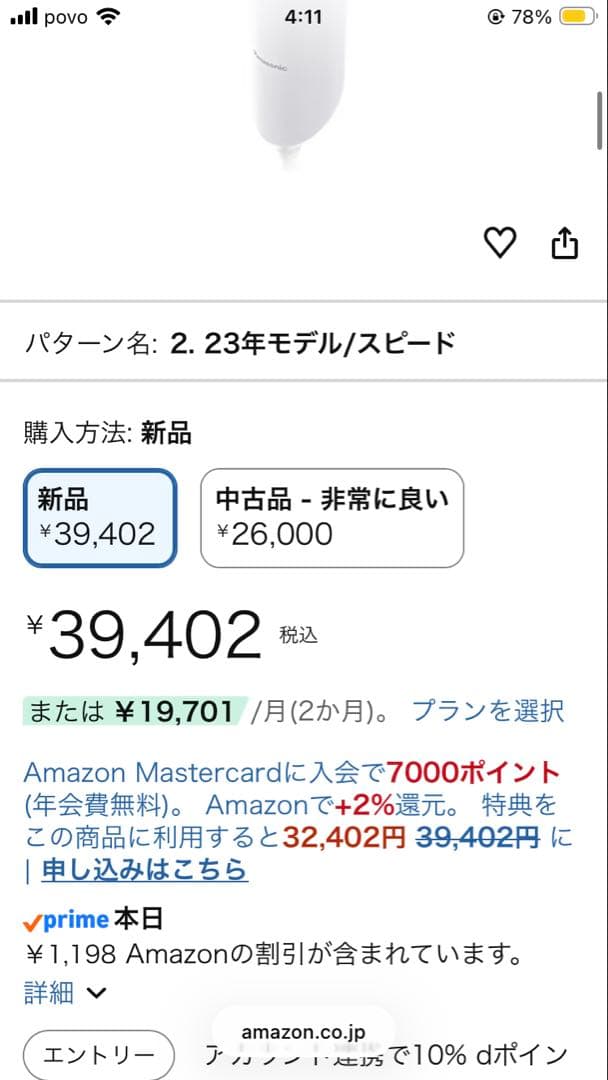Switch purchase method to used condition

[x=332, y=518]
